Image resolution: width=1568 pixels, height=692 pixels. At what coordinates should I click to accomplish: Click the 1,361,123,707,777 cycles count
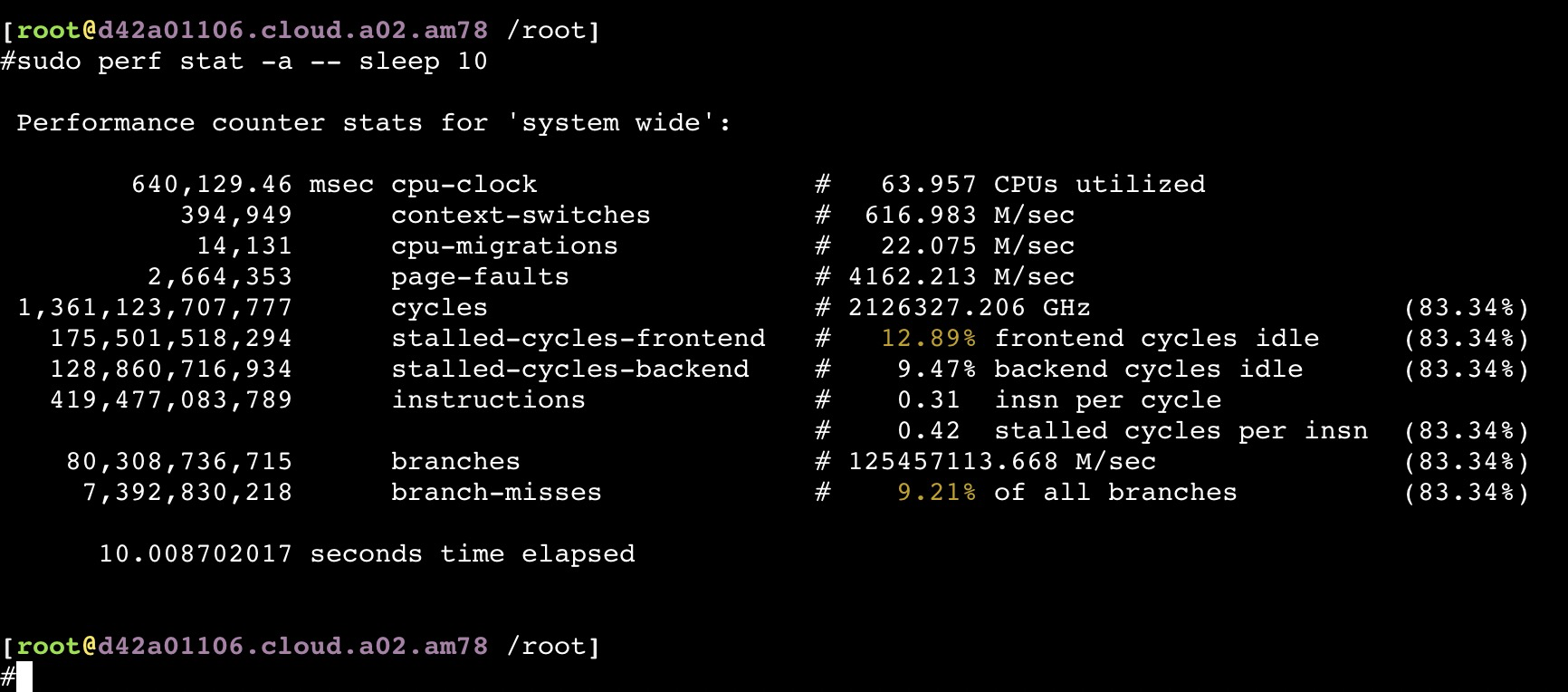click(x=155, y=308)
